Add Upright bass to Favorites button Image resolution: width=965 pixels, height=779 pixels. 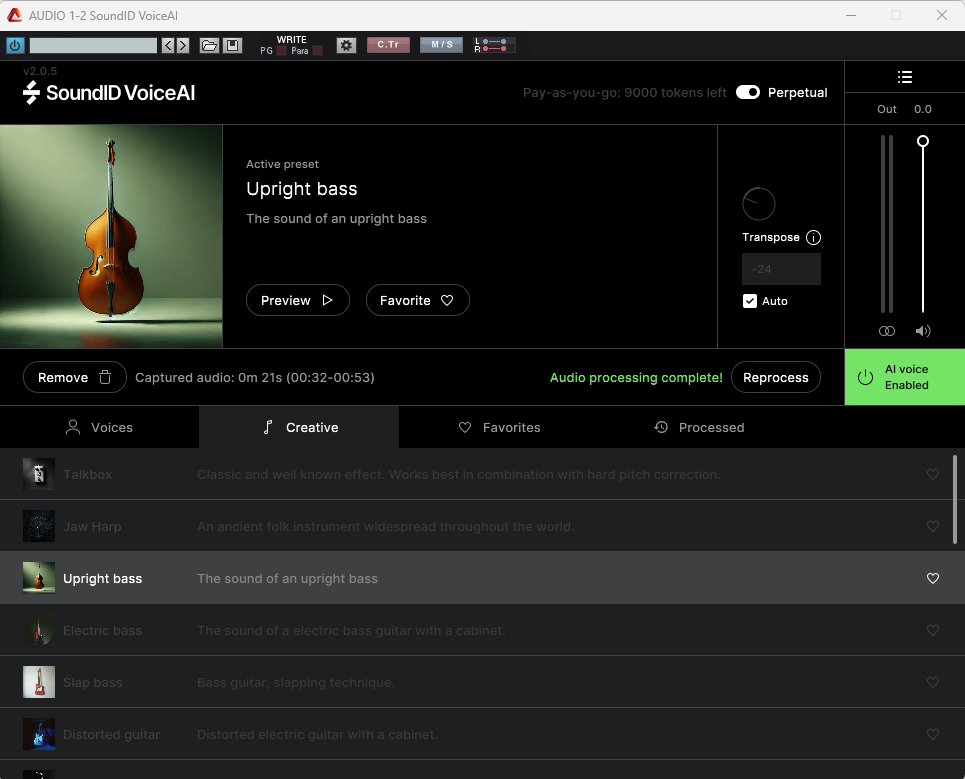[418, 300]
